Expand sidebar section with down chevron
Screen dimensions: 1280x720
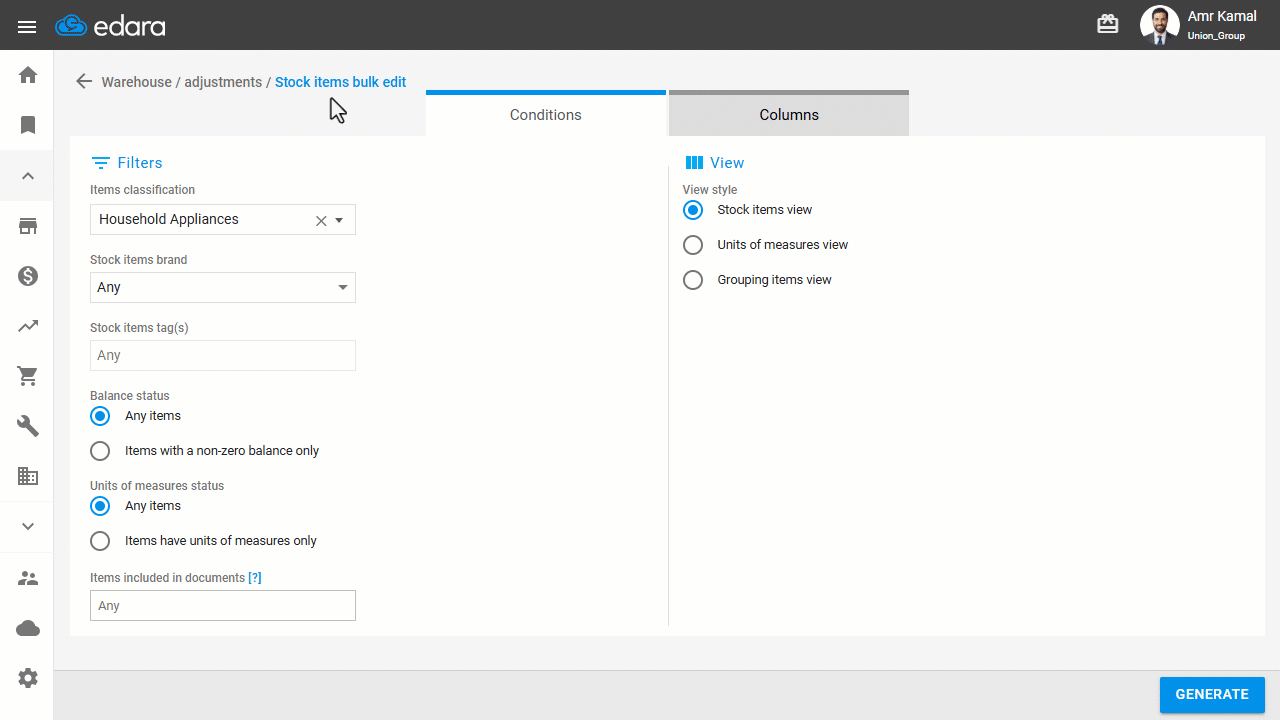(28, 526)
